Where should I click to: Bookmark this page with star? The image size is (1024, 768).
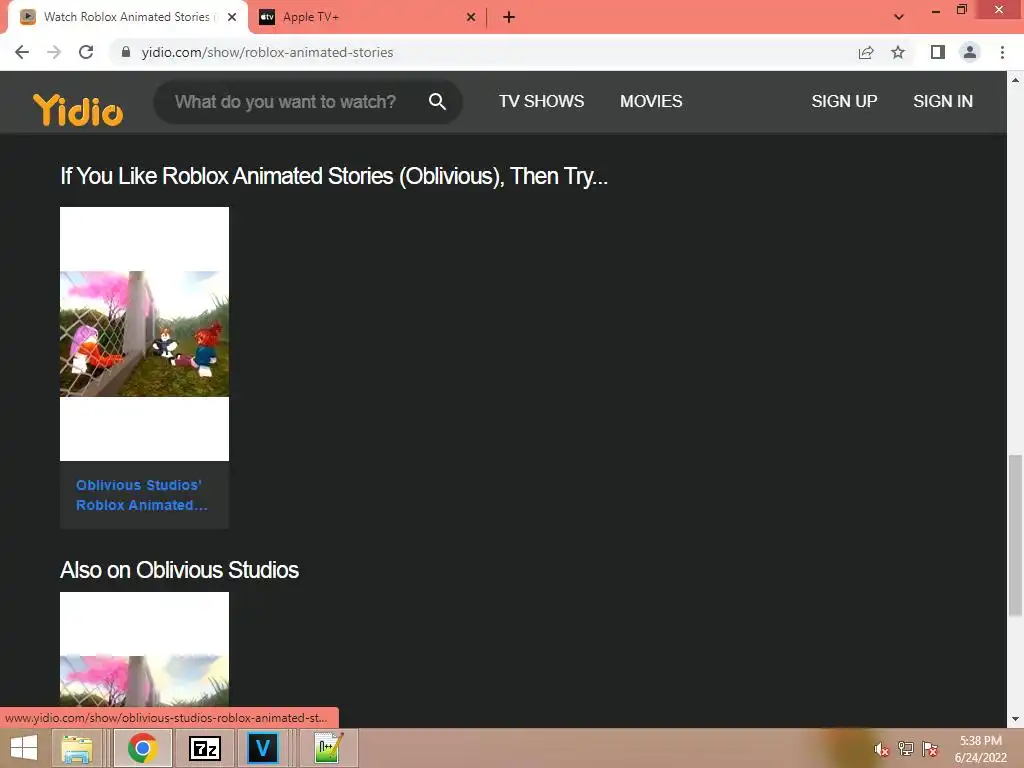click(898, 52)
